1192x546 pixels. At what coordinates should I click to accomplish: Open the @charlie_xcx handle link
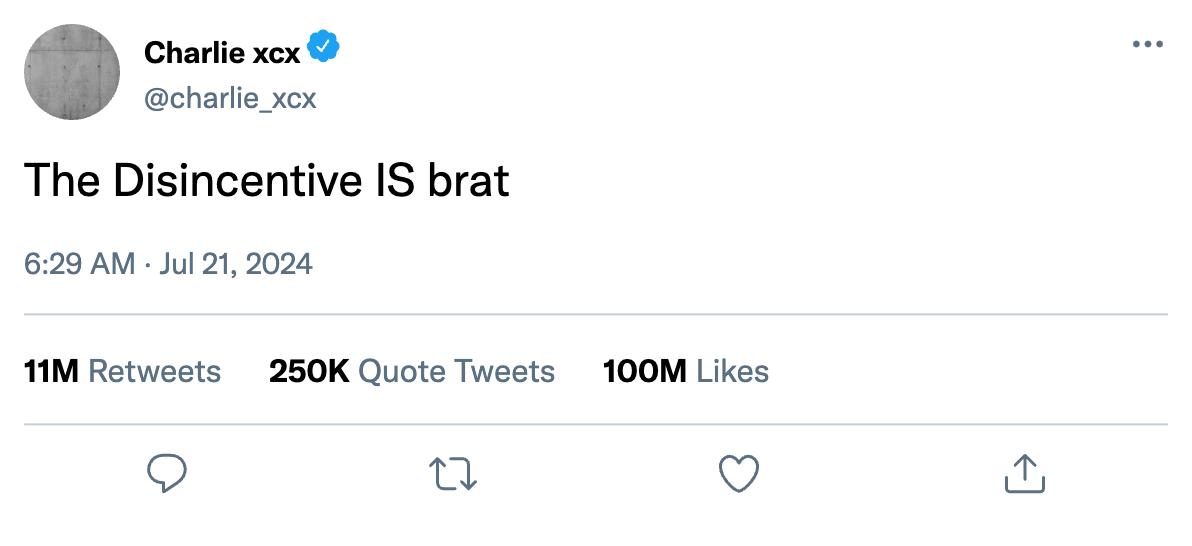[x=230, y=99]
